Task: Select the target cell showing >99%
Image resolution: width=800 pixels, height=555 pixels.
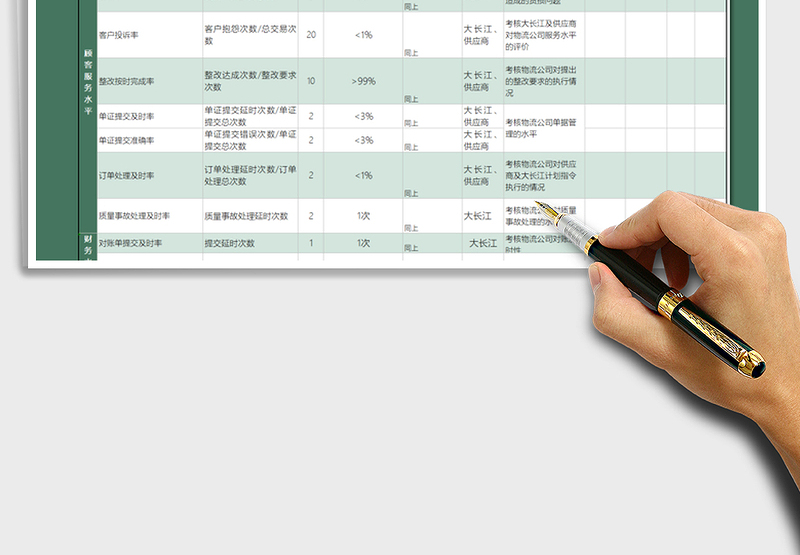Action: (363, 81)
